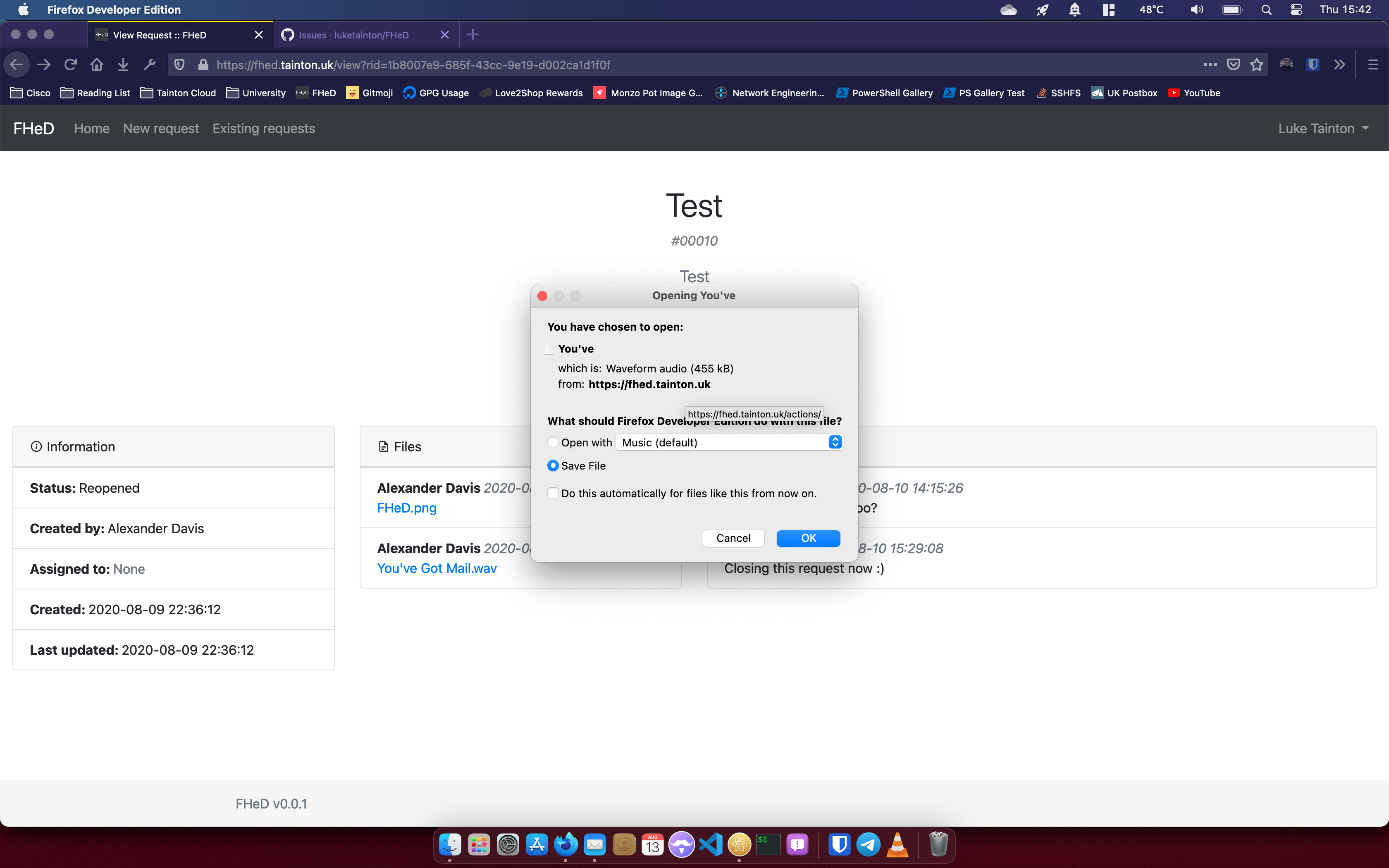
Task: Show more toolbar items with chevron
Action: [1340, 65]
